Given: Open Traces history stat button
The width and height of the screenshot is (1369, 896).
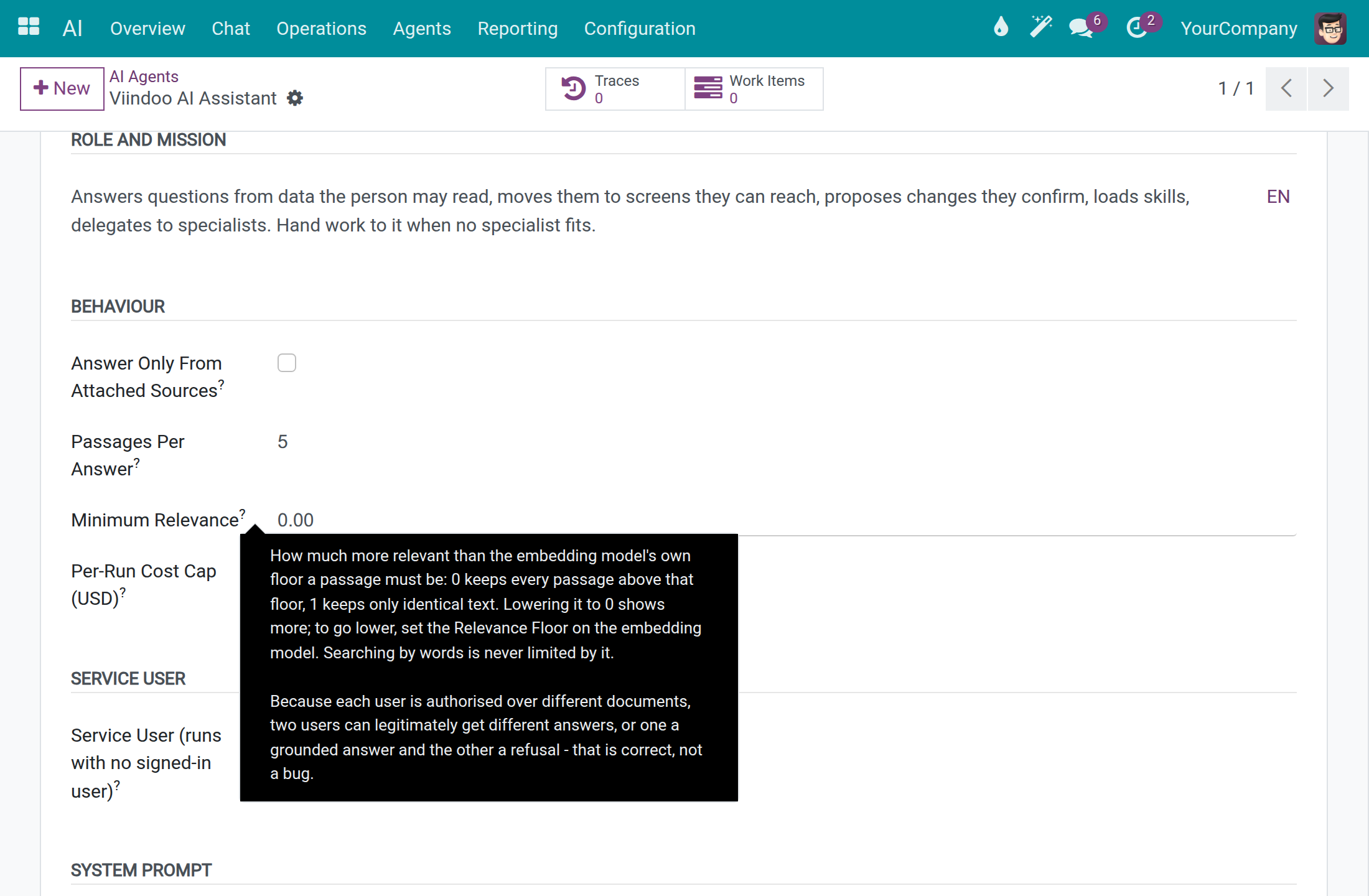Looking at the screenshot, I should [615, 89].
